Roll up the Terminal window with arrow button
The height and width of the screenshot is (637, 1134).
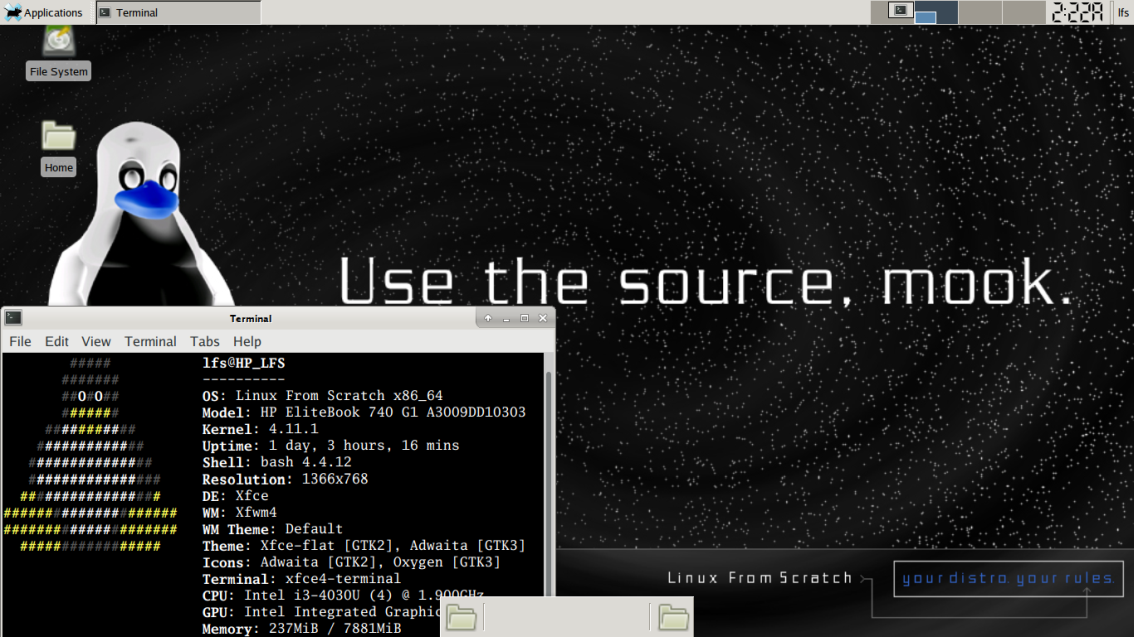[x=488, y=318]
